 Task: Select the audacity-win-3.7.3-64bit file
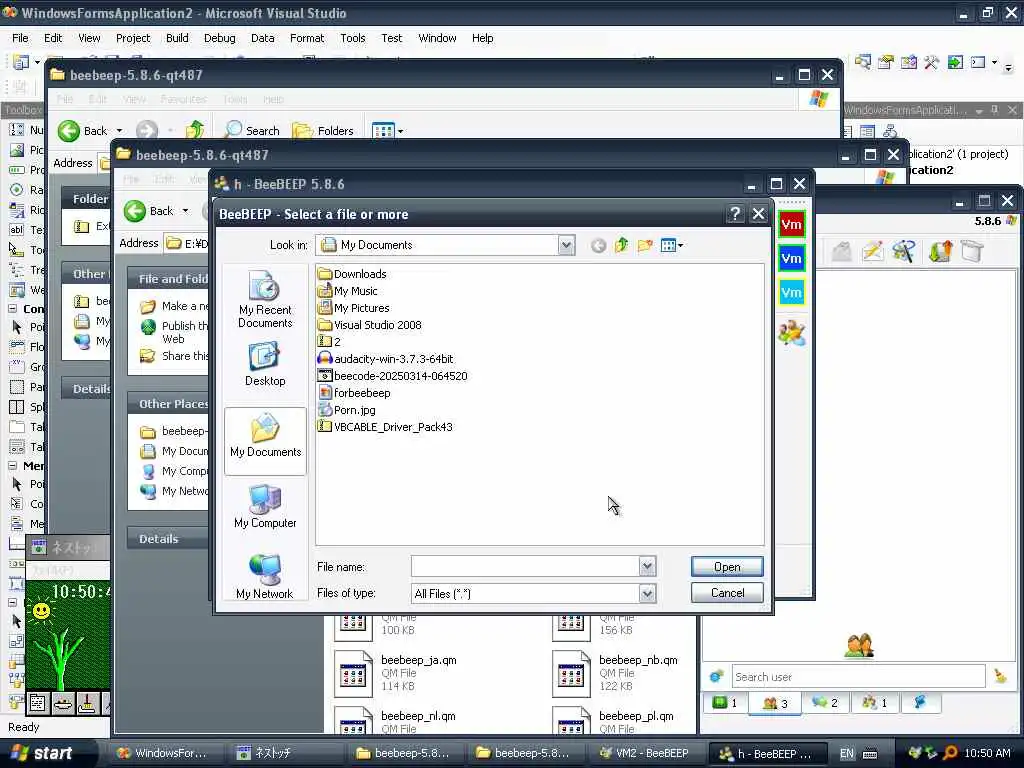385,359
